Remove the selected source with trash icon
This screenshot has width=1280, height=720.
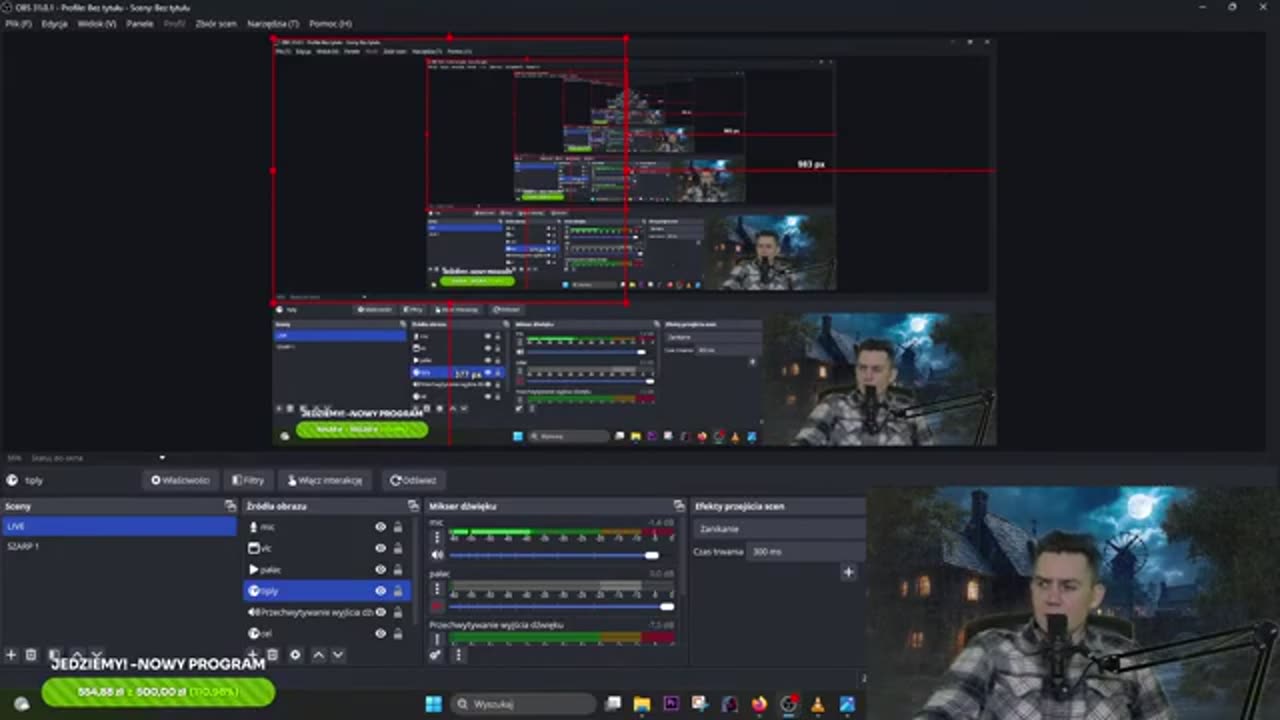click(272, 655)
